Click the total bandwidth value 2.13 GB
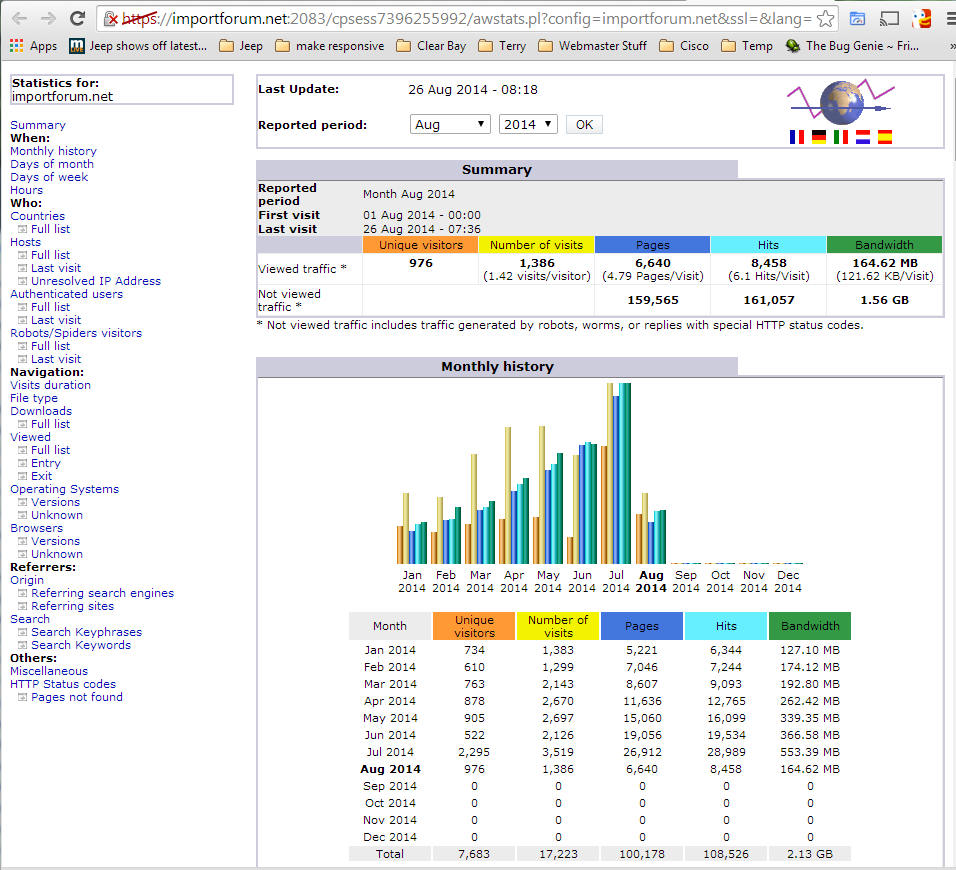This screenshot has height=870, width=956. pos(810,854)
